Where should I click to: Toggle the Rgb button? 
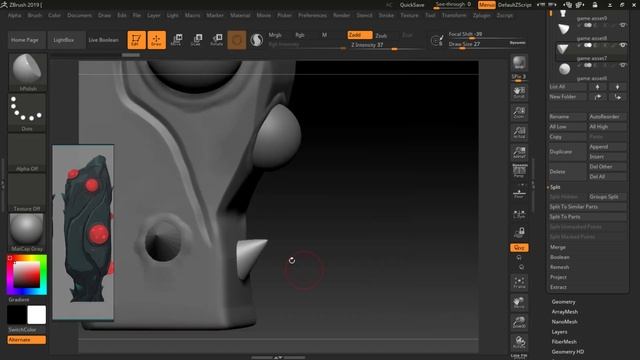tap(300, 35)
